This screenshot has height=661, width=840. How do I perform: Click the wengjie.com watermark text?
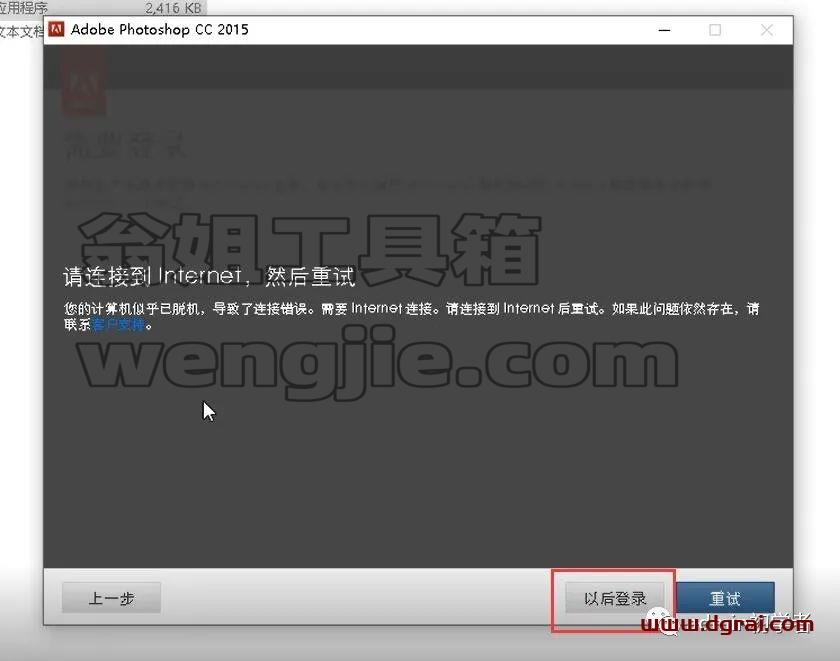point(378,362)
